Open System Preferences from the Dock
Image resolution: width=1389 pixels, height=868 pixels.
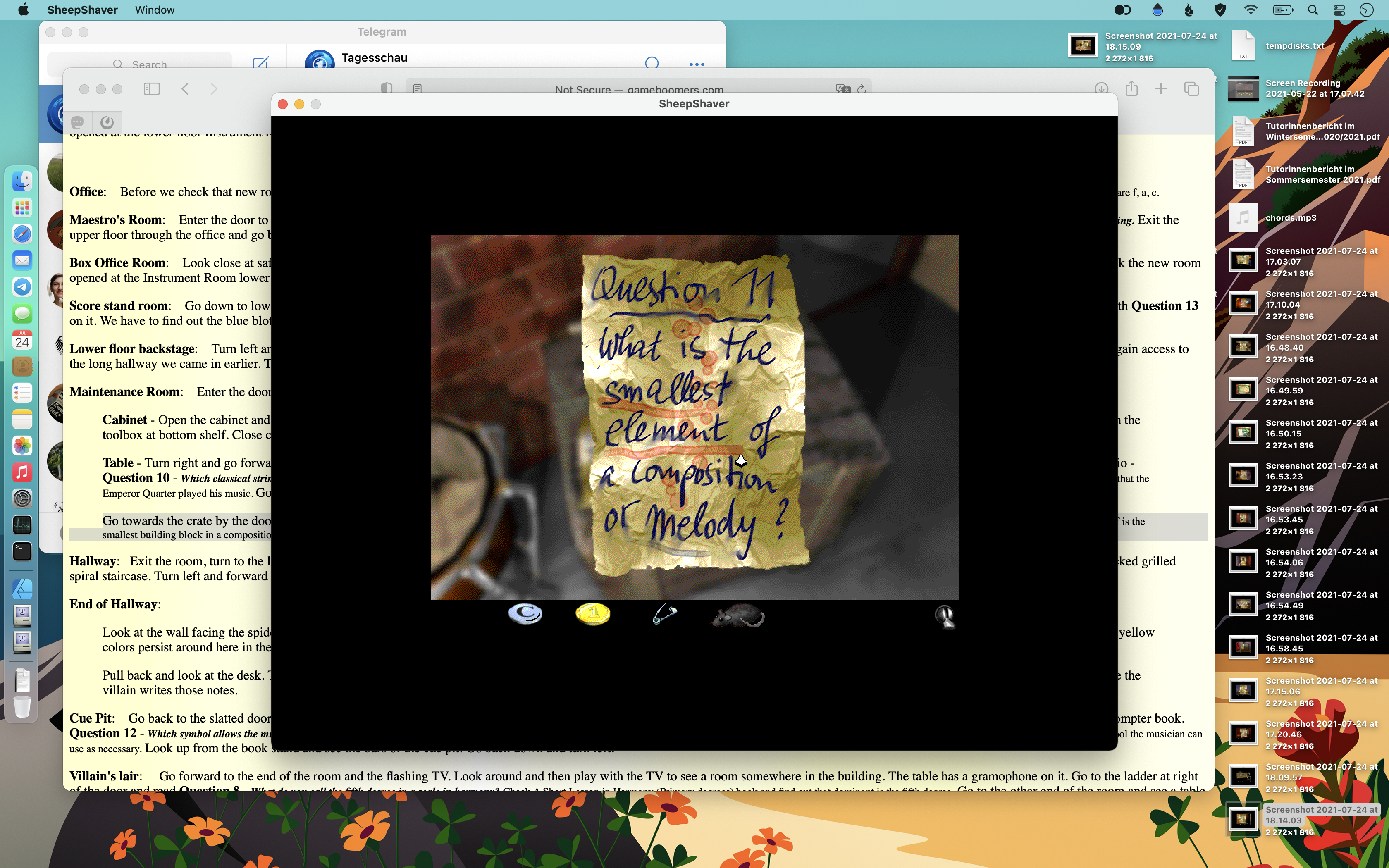(x=22, y=499)
